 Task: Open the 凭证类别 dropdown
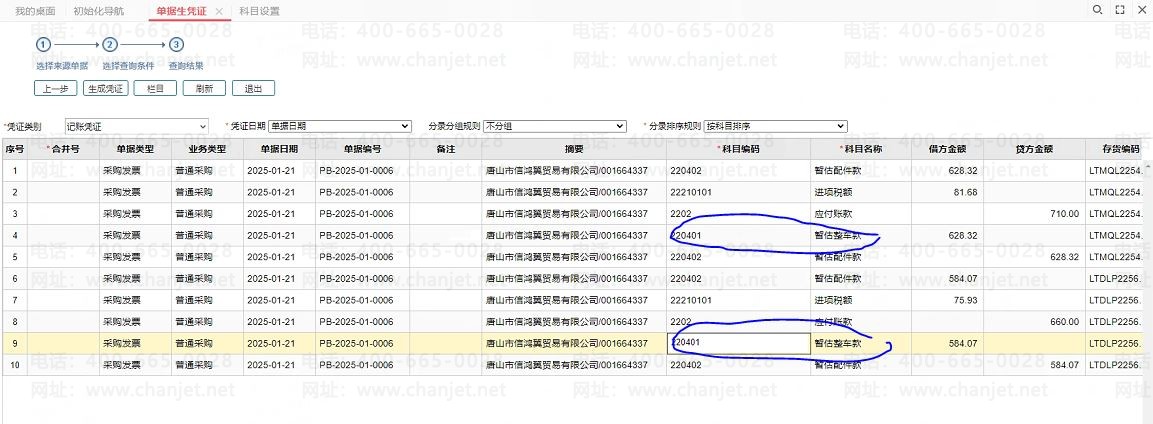click(136, 126)
